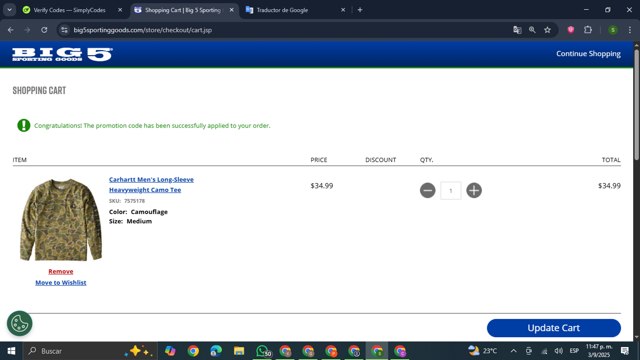This screenshot has height=360, width=640.
Task: Show hidden system tray icons
Action: pos(513,351)
